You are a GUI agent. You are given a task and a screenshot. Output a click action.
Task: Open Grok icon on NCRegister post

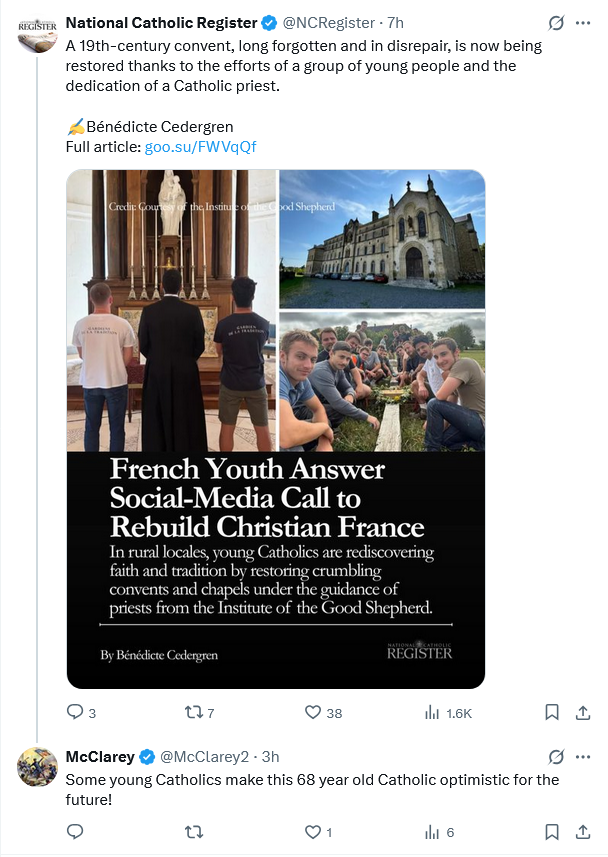tap(556, 22)
